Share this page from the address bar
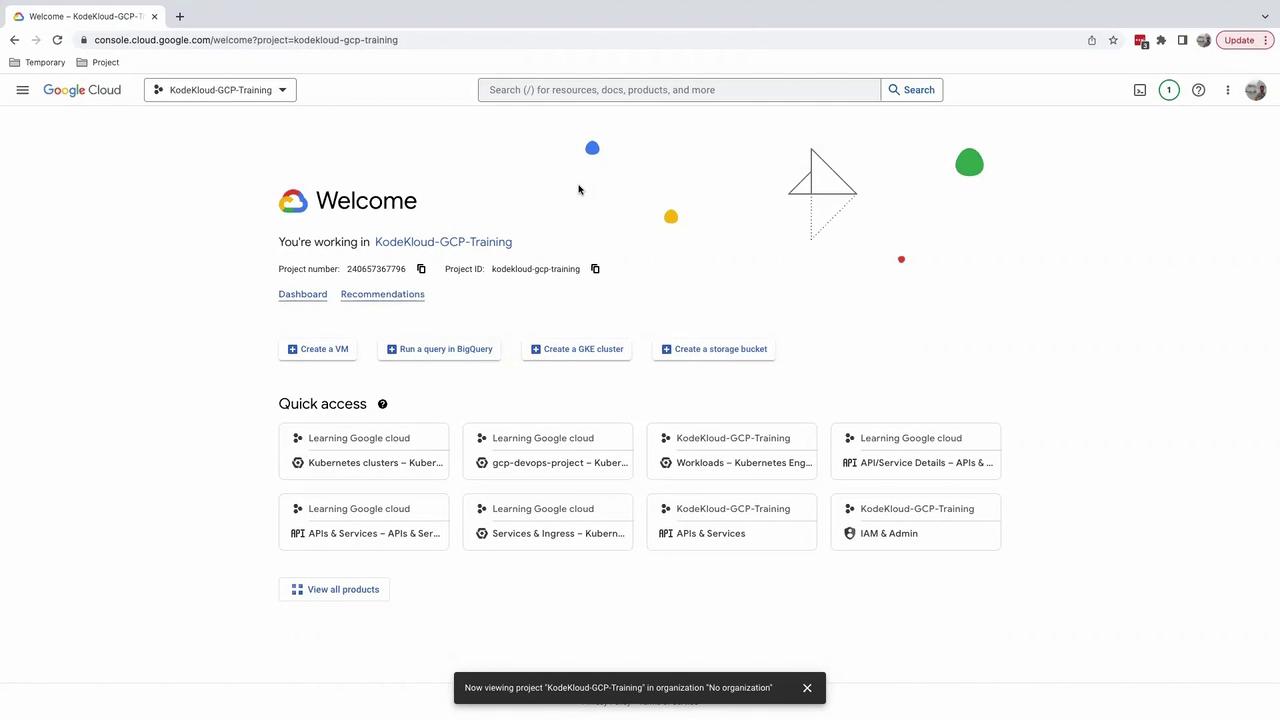This screenshot has height=720, width=1280. pos(1092,40)
